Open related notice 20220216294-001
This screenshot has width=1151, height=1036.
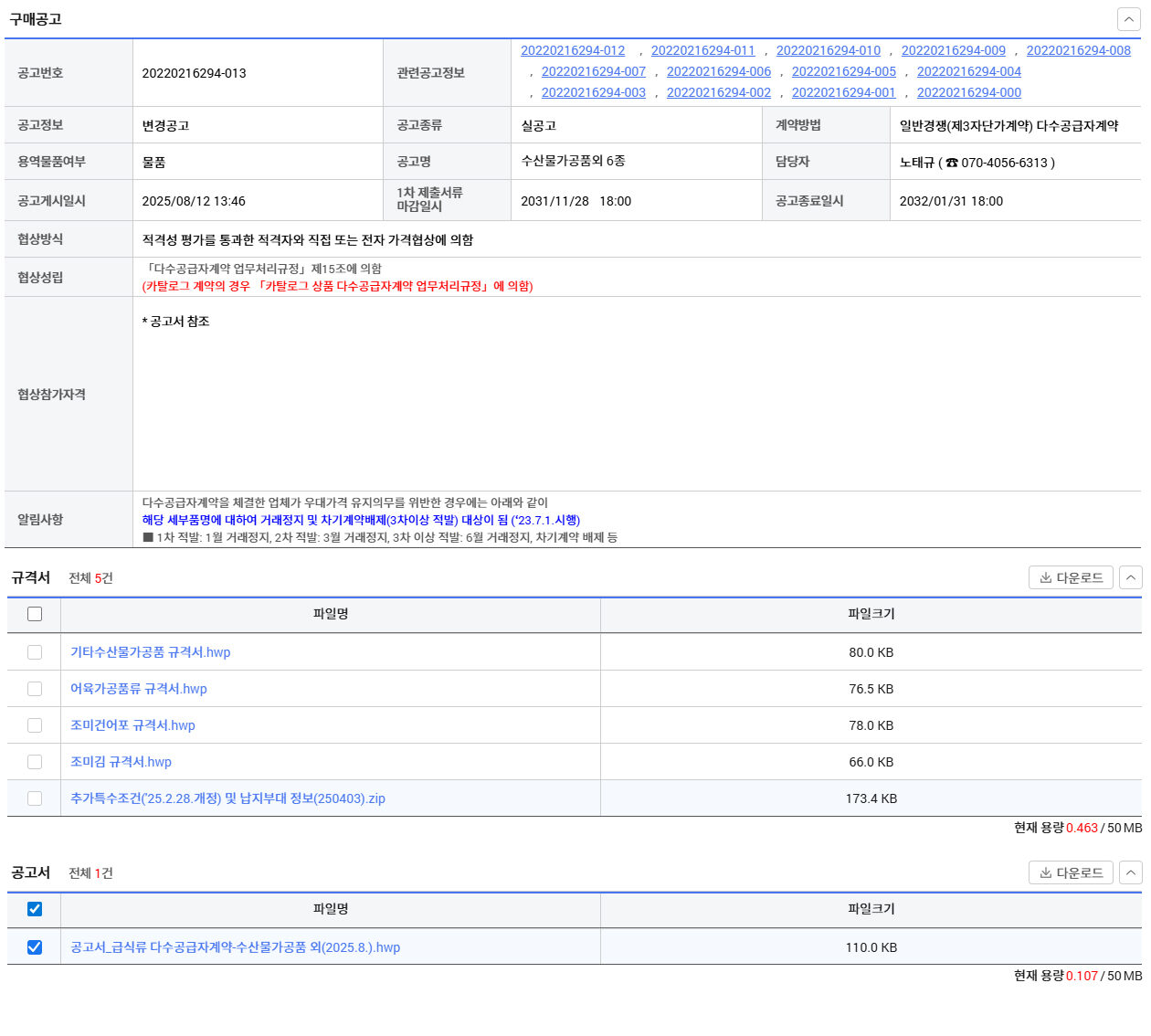(x=844, y=92)
